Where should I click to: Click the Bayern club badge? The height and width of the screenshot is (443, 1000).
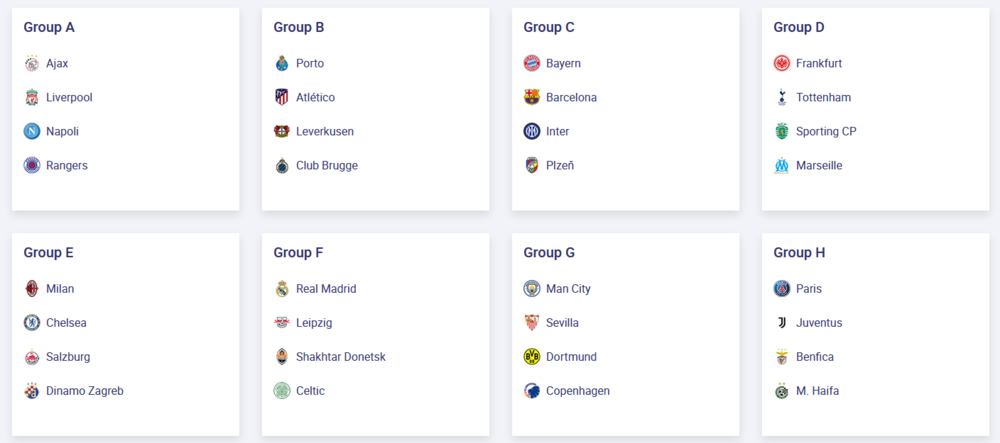(532, 64)
